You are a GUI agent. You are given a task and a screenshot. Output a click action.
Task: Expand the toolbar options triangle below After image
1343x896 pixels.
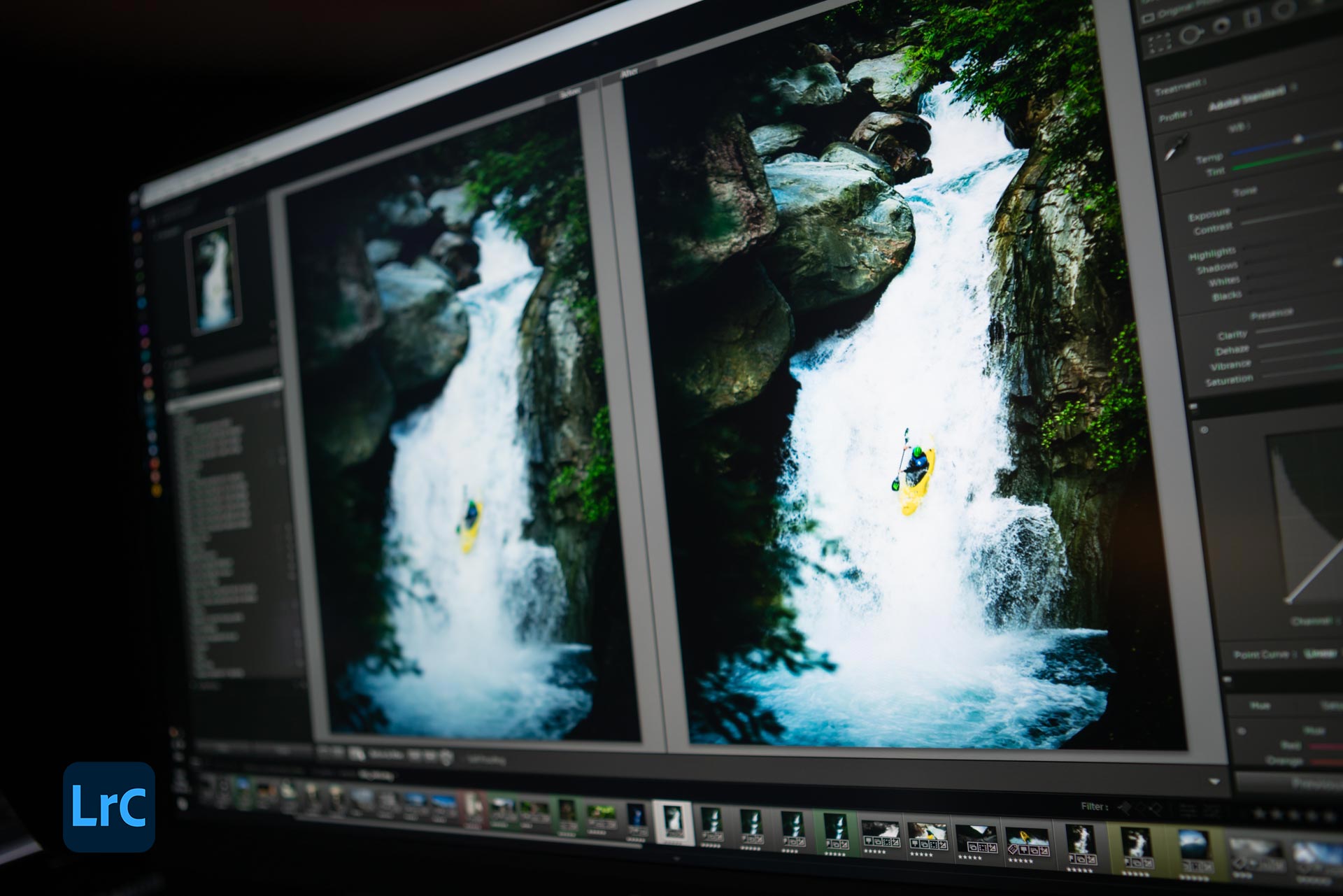pyautogui.click(x=1215, y=781)
